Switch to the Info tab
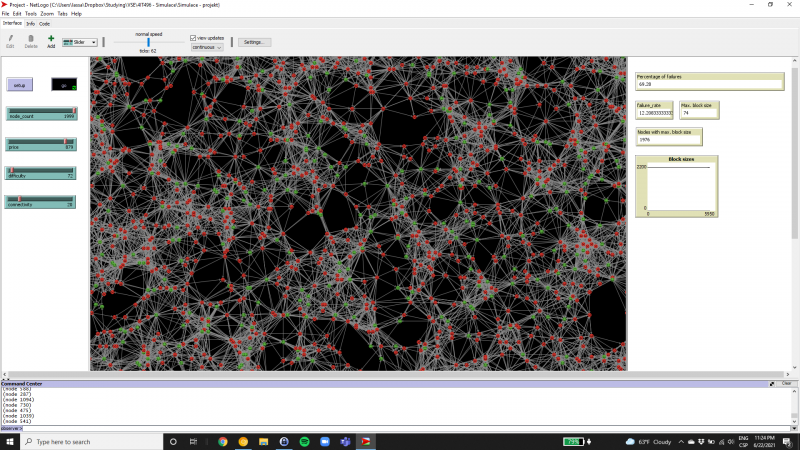Image resolution: width=800 pixels, height=450 pixels. [x=30, y=23]
